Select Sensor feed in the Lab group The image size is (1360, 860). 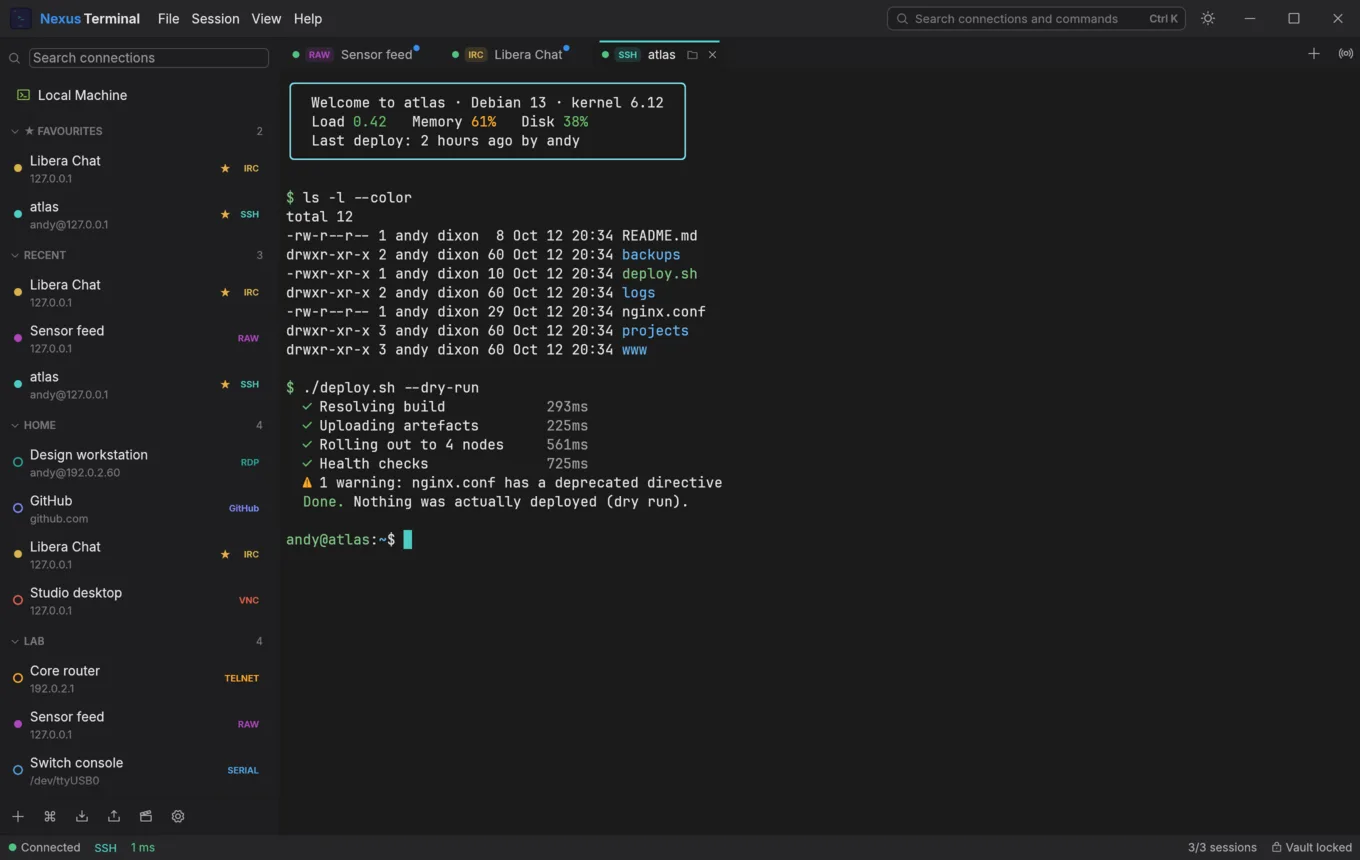(x=139, y=724)
